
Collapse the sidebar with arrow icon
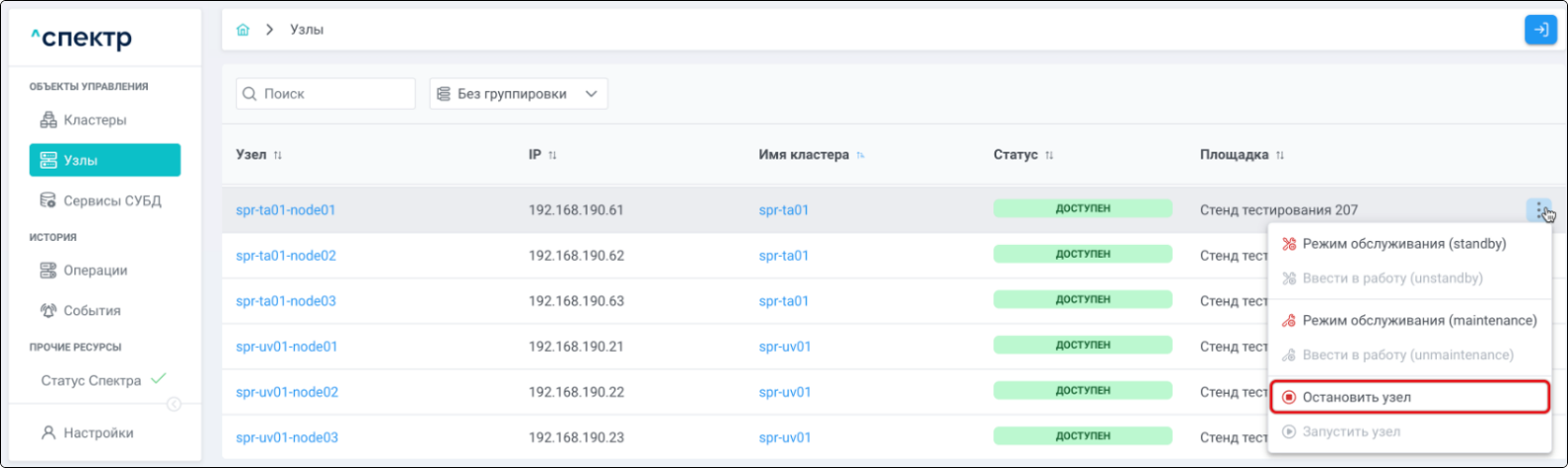tap(175, 404)
